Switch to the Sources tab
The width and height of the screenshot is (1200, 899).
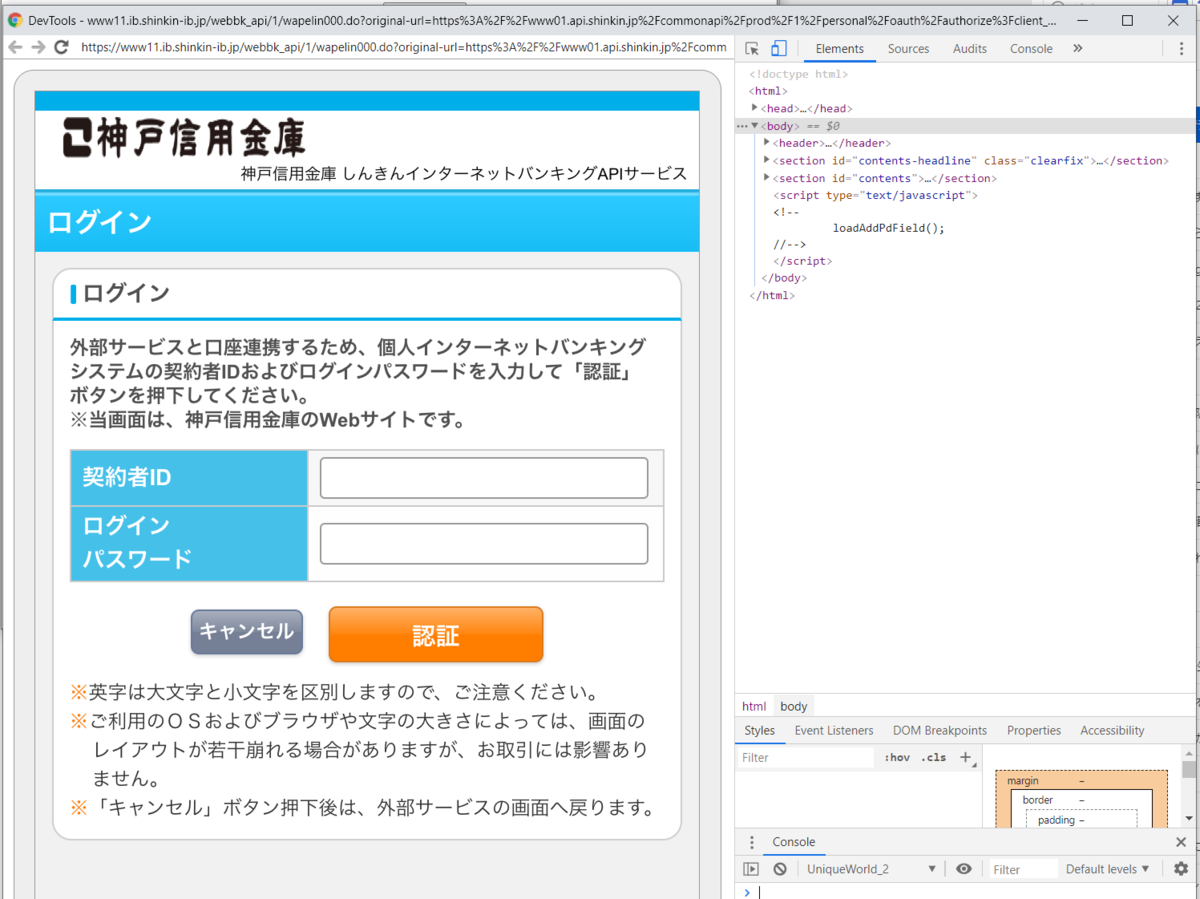(x=908, y=48)
